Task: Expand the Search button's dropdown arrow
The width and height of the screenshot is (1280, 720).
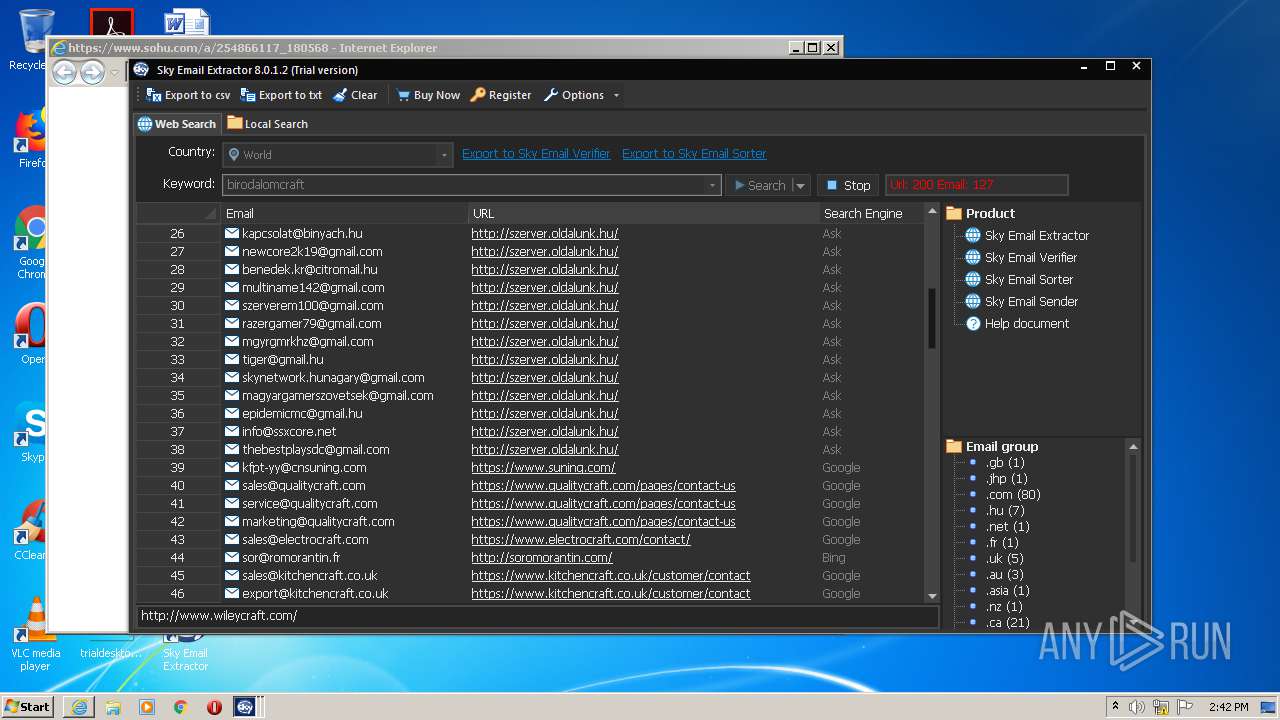Action: click(x=800, y=186)
